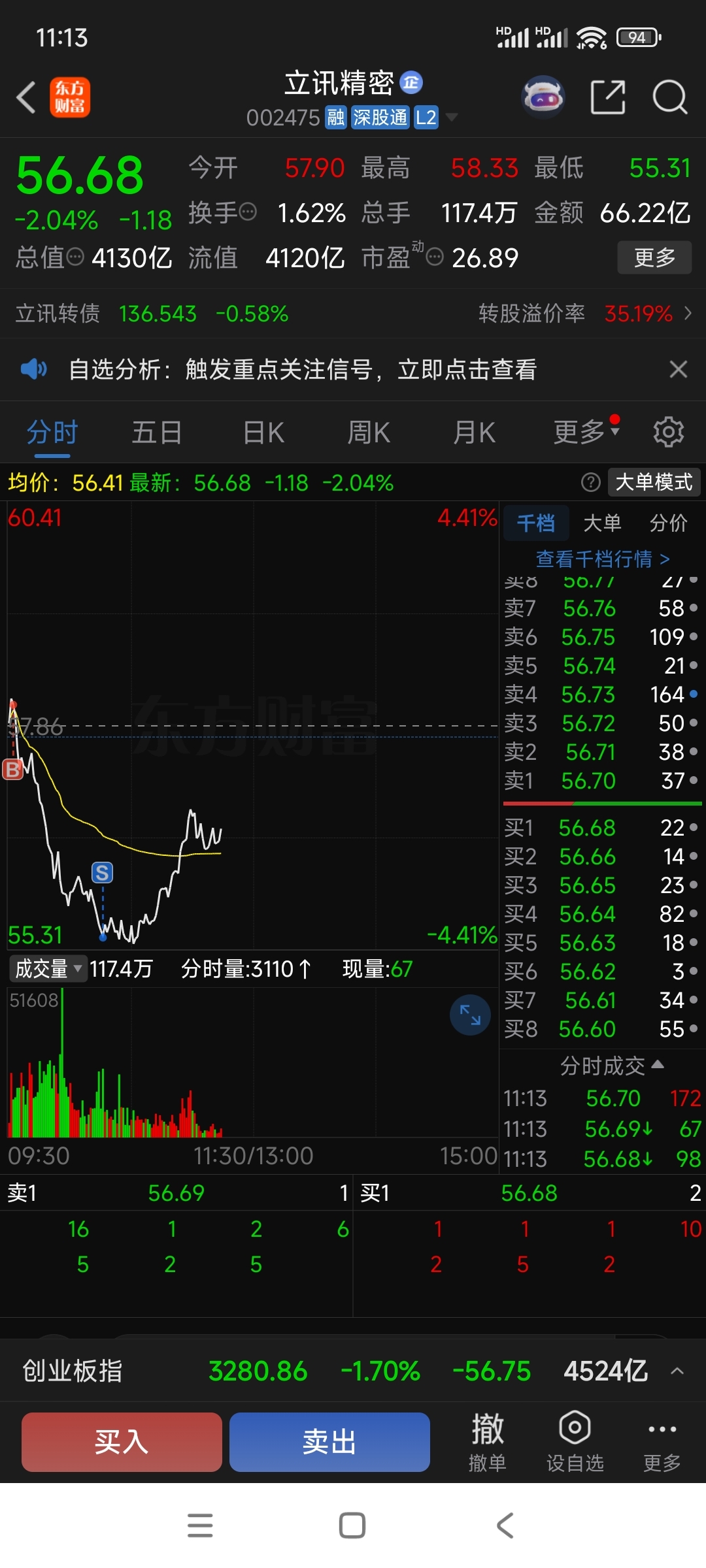Tap the volume bar chart area
The image size is (706, 1568).
coord(252,1062)
